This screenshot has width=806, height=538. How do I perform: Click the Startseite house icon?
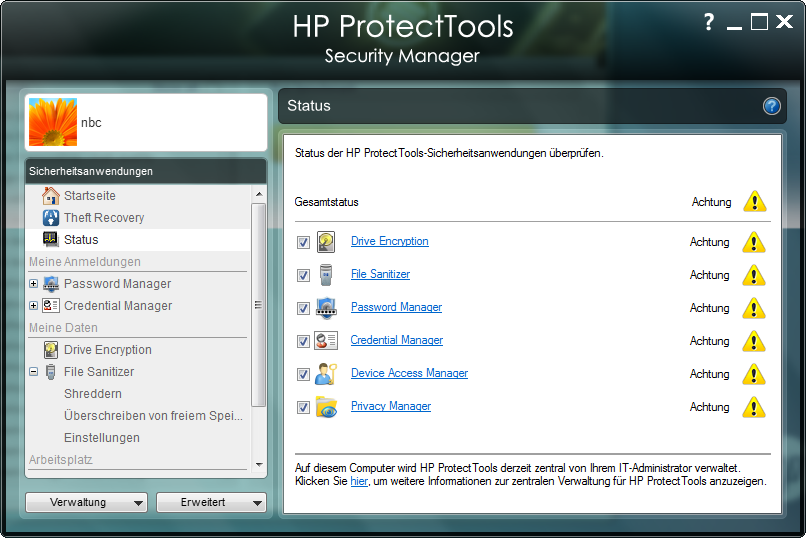pos(50,196)
